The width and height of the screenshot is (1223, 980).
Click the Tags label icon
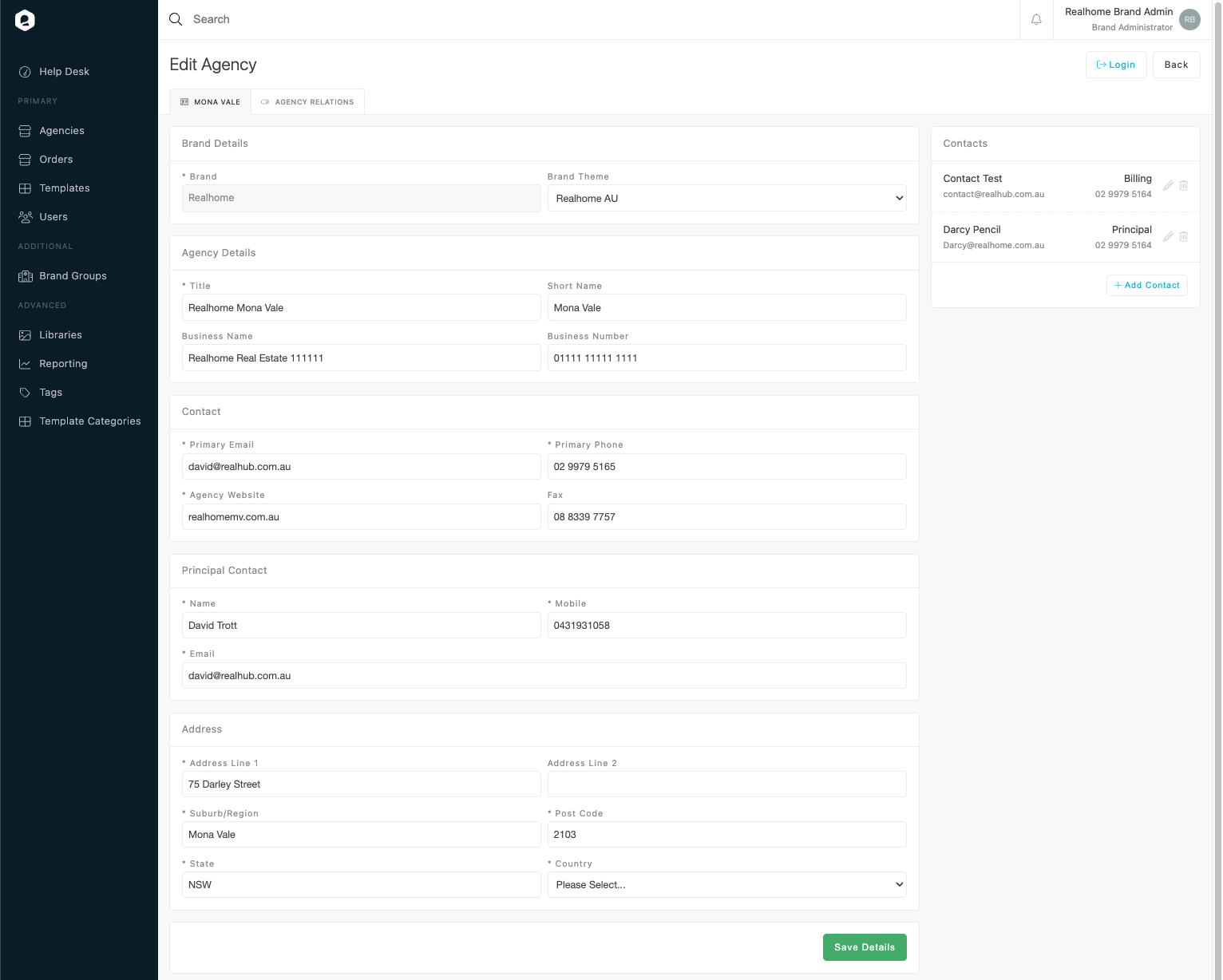25,393
